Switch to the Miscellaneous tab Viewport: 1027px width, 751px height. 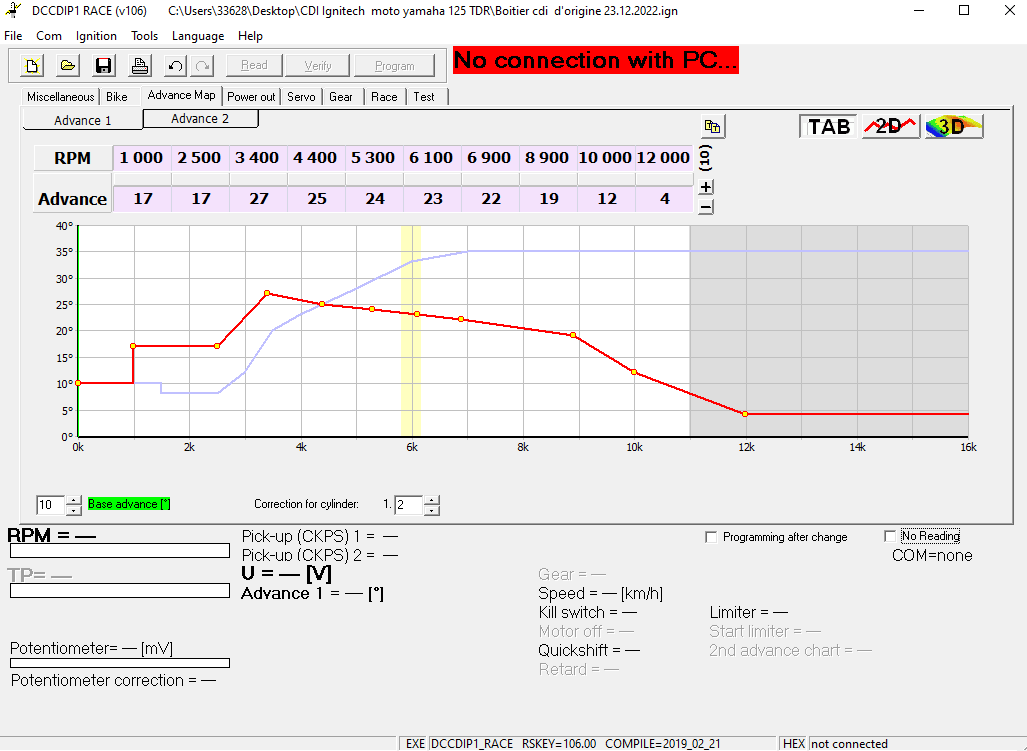tap(60, 97)
